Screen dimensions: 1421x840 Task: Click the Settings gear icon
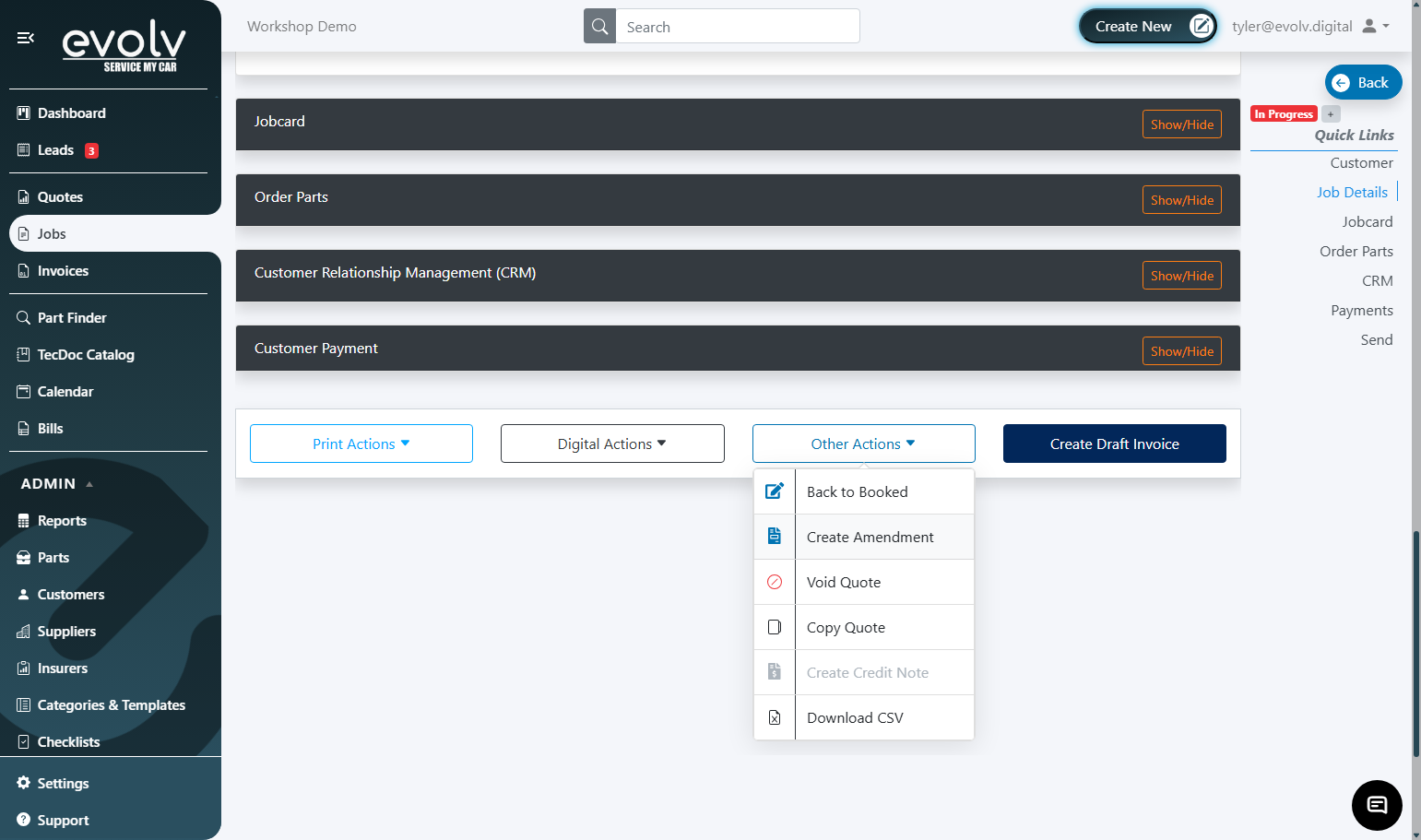pyautogui.click(x=24, y=783)
